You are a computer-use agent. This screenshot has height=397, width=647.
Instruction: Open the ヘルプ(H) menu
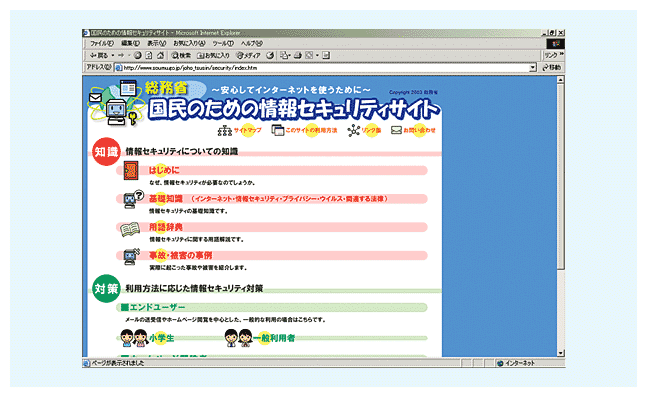tap(252, 43)
